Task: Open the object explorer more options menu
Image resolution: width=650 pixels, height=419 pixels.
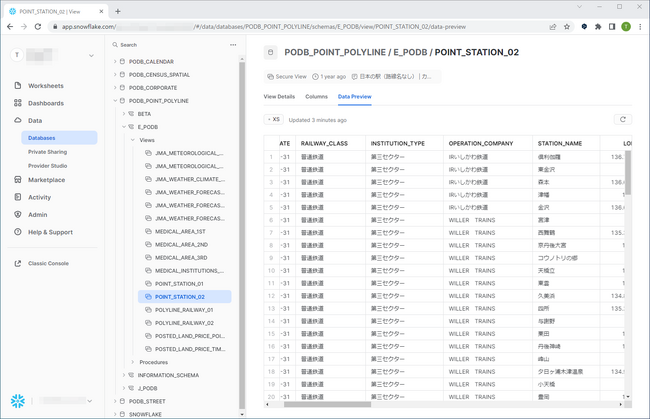Action: pyautogui.click(x=233, y=45)
